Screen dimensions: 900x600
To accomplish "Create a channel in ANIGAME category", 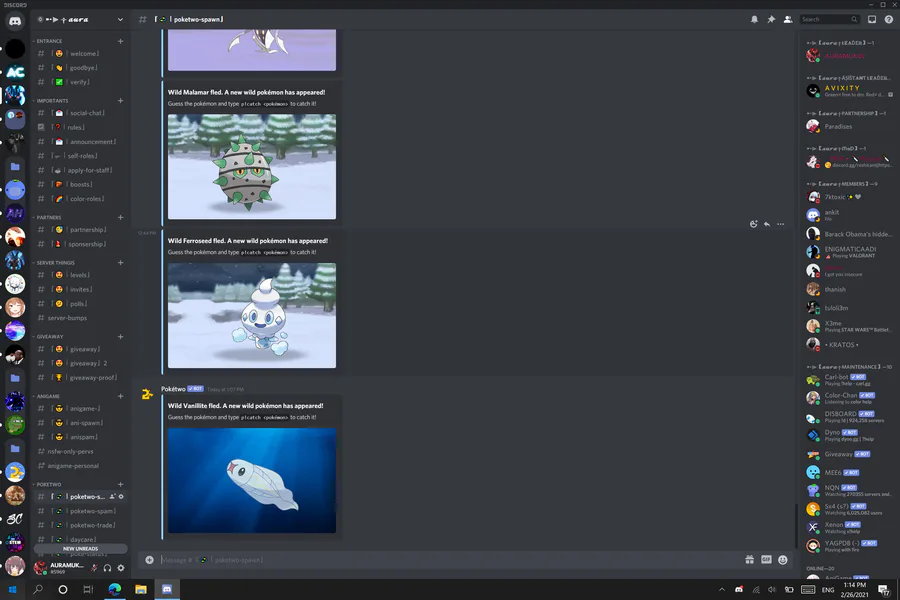I will pyautogui.click(x=121, y=396).
